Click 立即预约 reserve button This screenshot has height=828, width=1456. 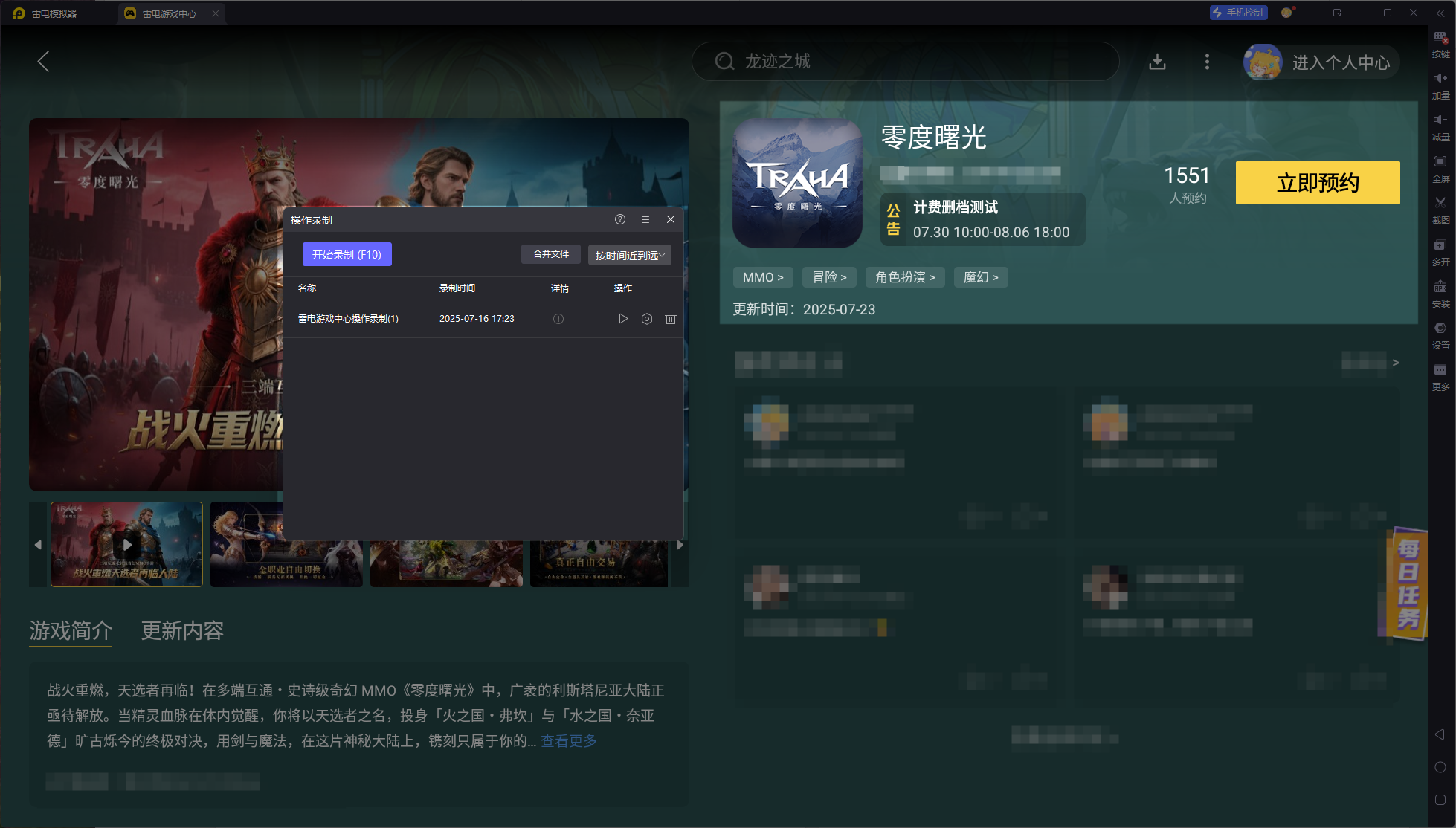tap(1318, 183)
